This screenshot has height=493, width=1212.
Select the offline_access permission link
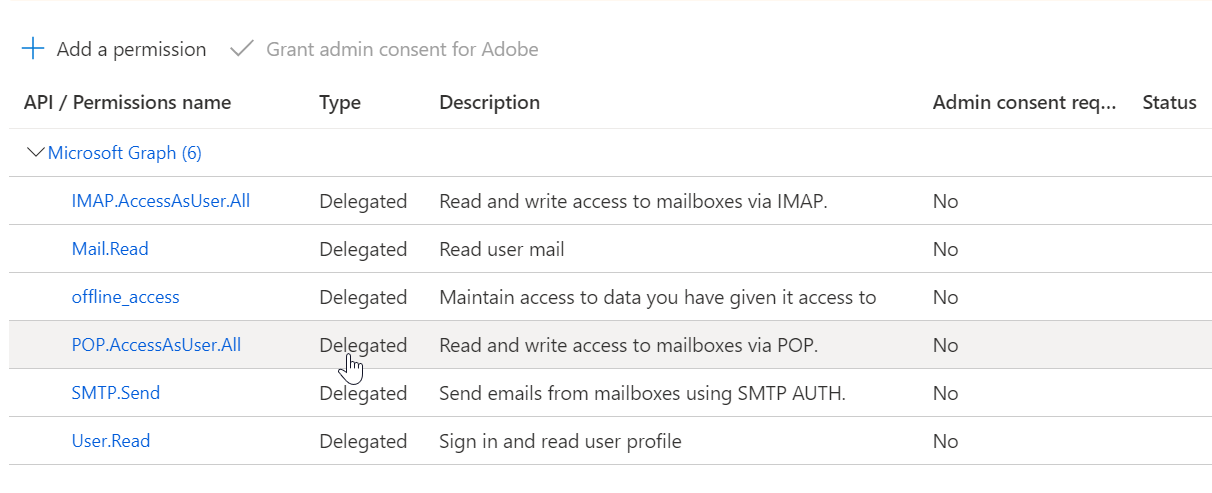(x=126, y=297)
